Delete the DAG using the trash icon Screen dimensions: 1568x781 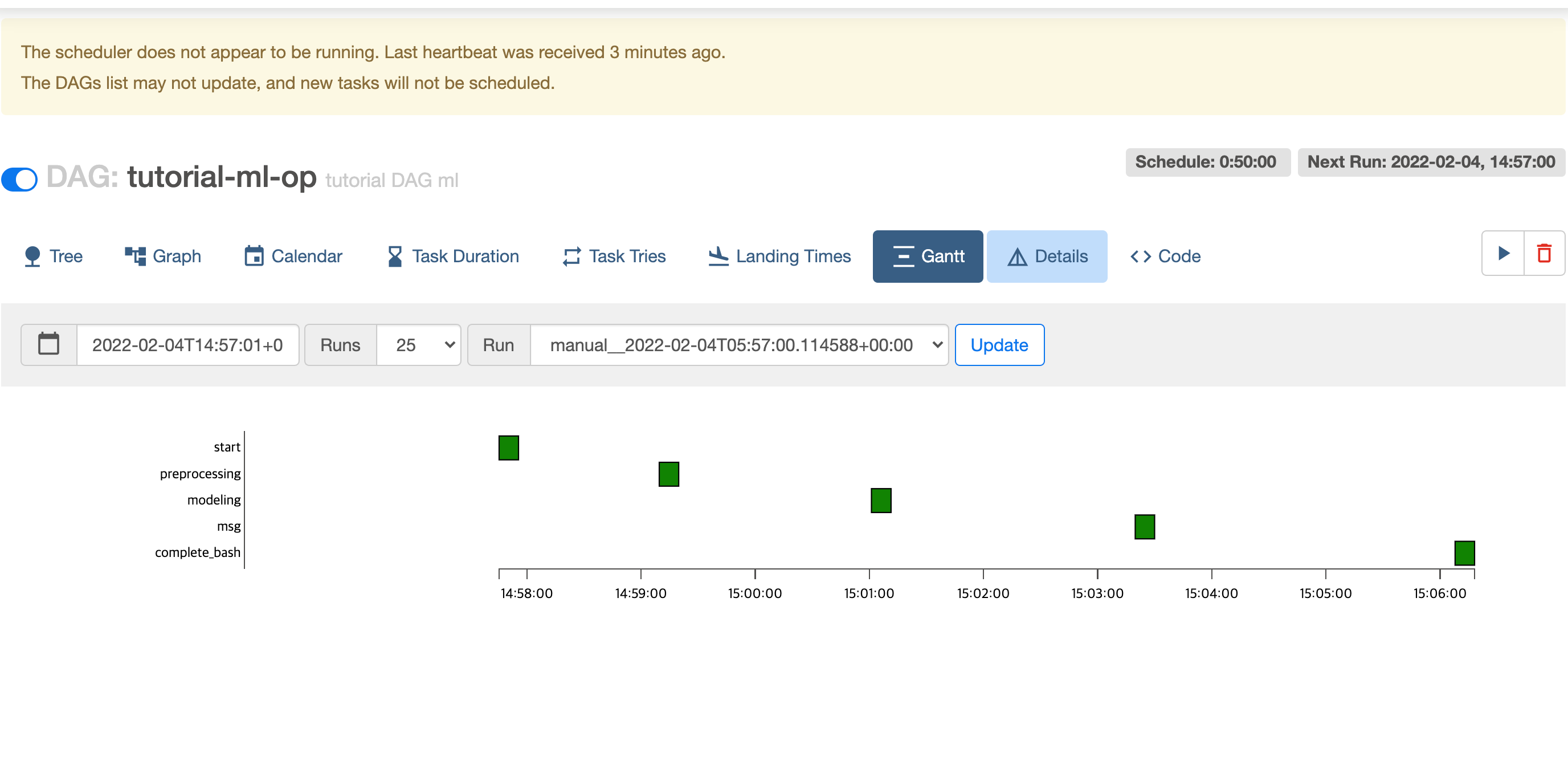tap(1543, 254)
